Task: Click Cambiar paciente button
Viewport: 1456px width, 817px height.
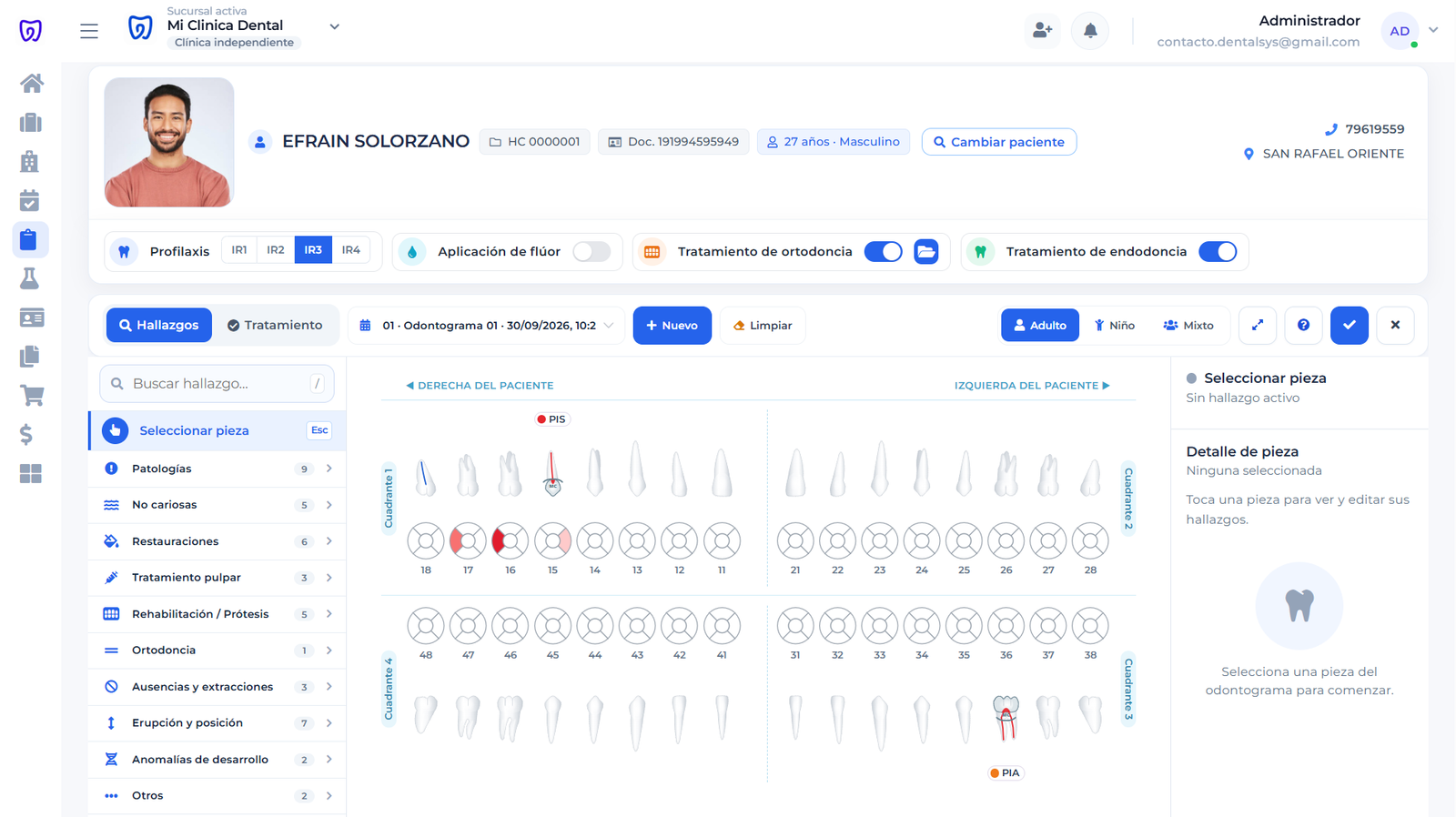Action: [999, 142]
